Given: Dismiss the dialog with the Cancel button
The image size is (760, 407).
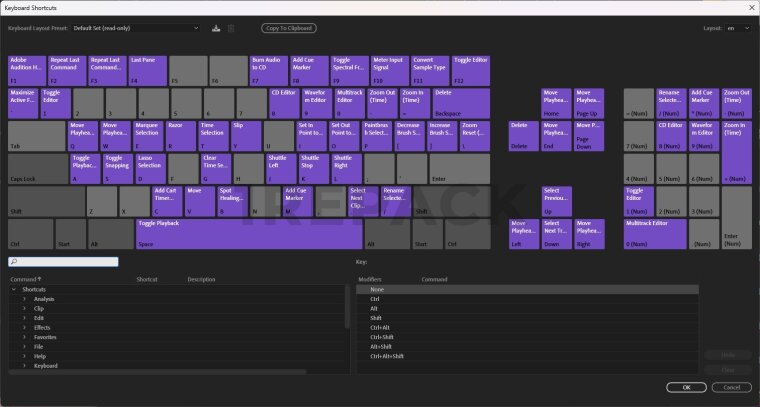Looking at the screenshot, I should pos(731,387).
